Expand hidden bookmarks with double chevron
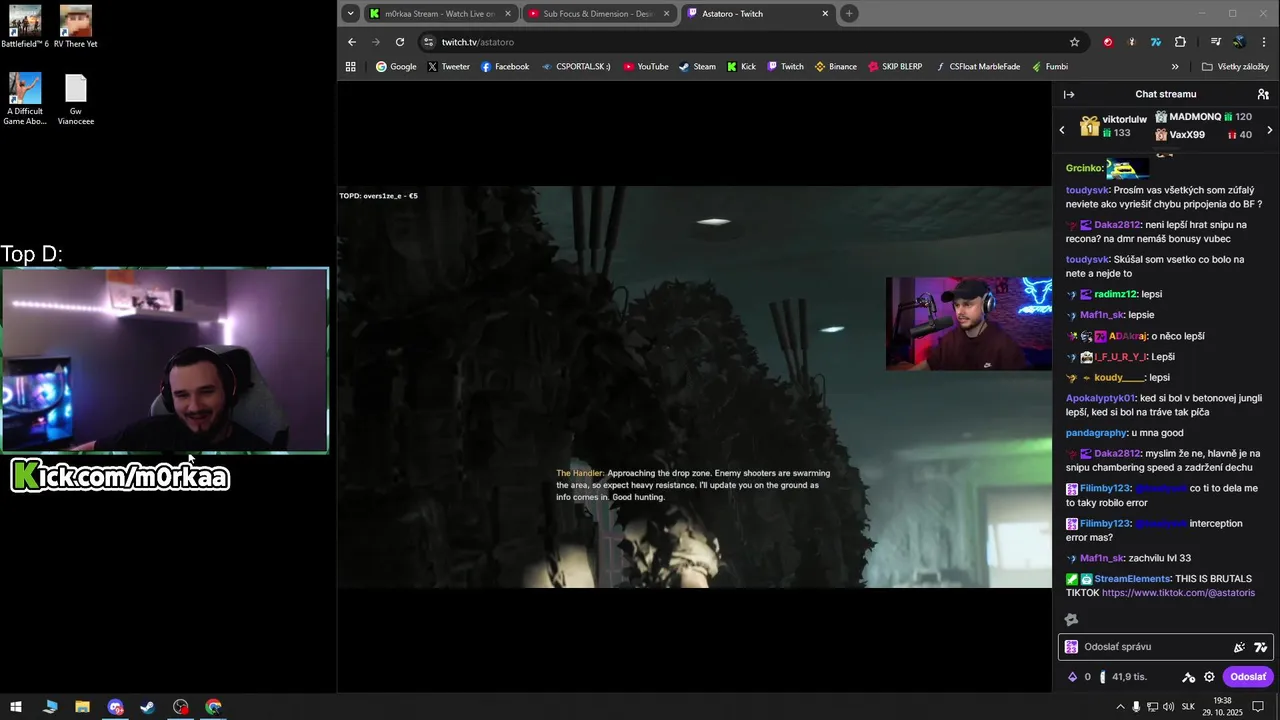Viewport: 1280px width, 720px height. [1175, 67]
